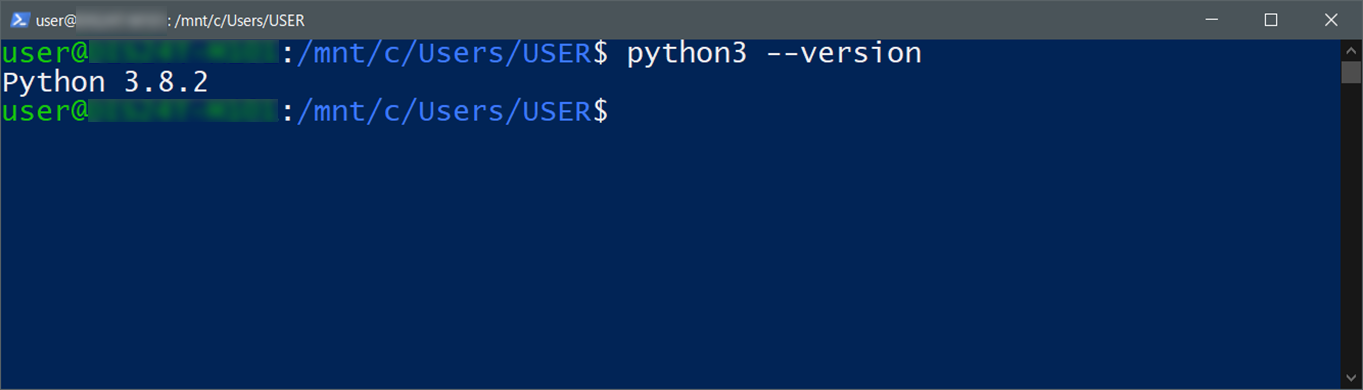This screenshot has width=1363, height=390.
Task: Place cursor after the last prompt's dollar sign
Action: 619,112
